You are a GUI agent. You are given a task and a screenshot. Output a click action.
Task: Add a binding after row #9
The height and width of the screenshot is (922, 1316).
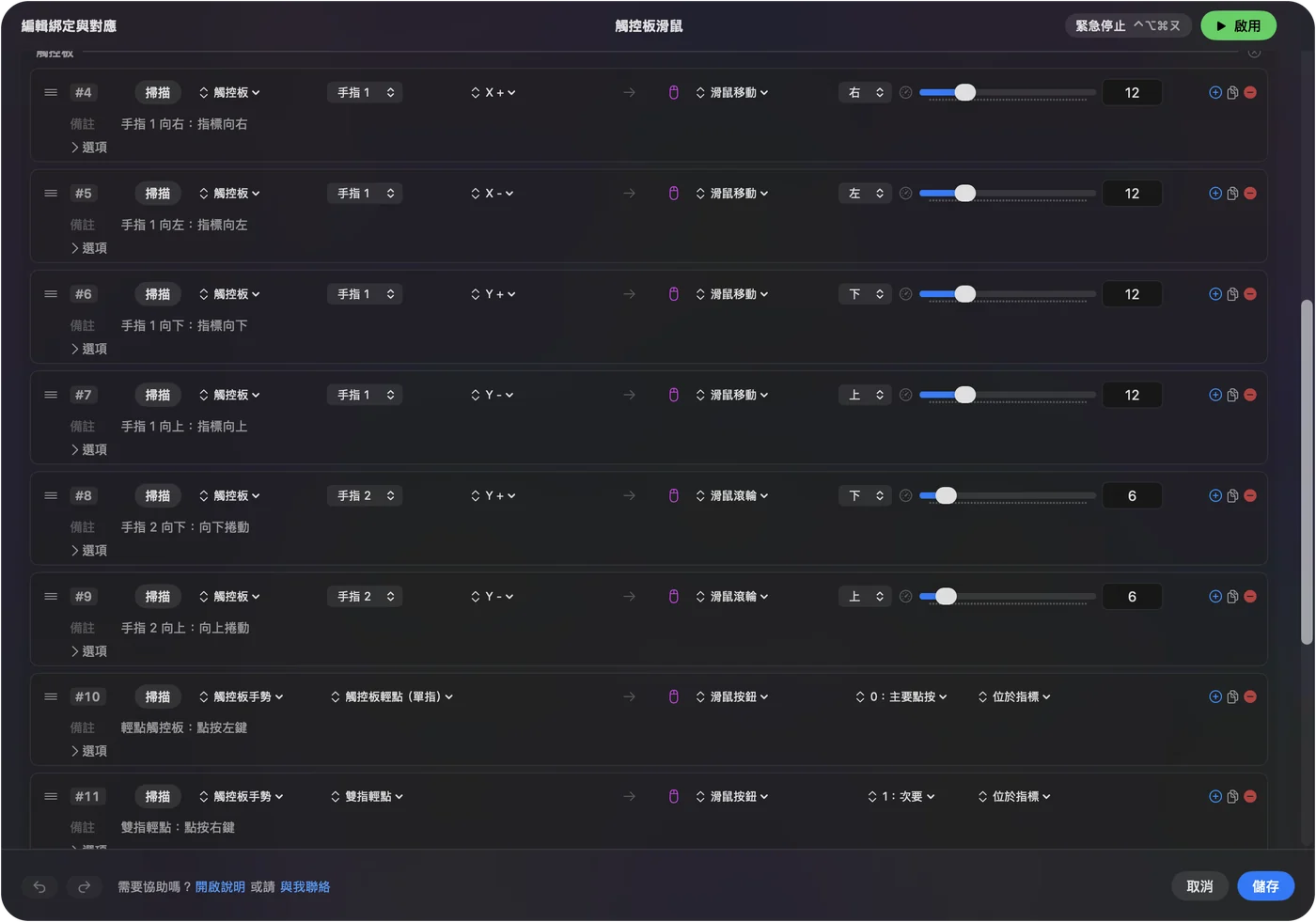[x=1215, y=597]
